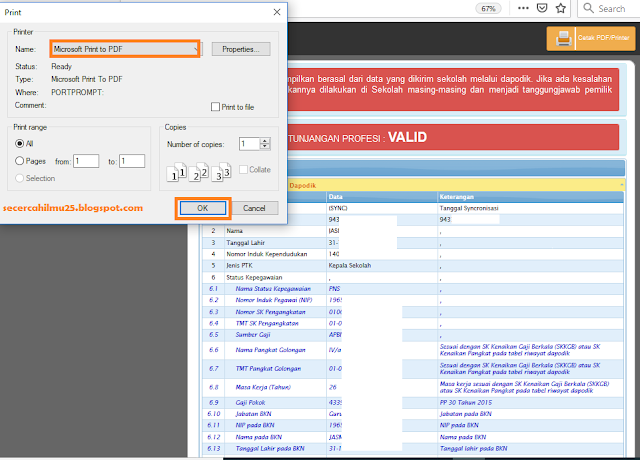This screenshot has height=460, width=640.
Task: Cancel the Print dialog
Action: [254, 208]
